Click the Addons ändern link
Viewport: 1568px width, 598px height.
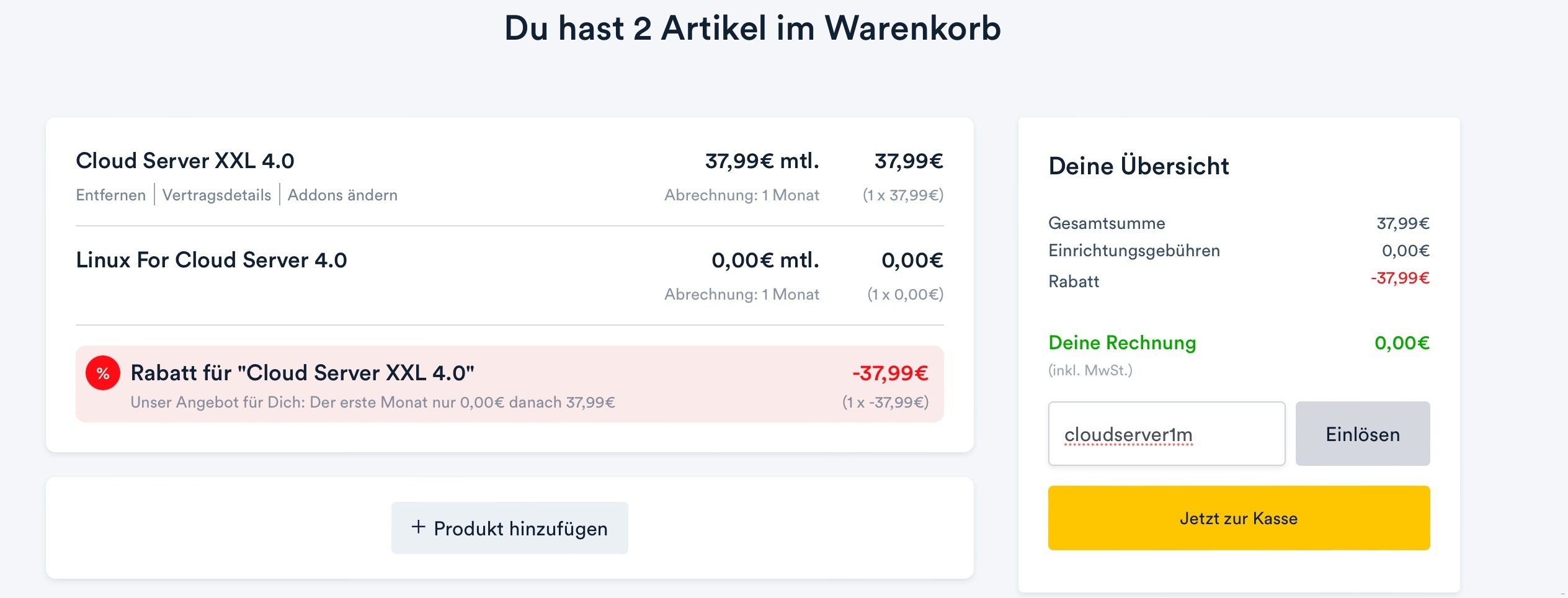point(342,195)
